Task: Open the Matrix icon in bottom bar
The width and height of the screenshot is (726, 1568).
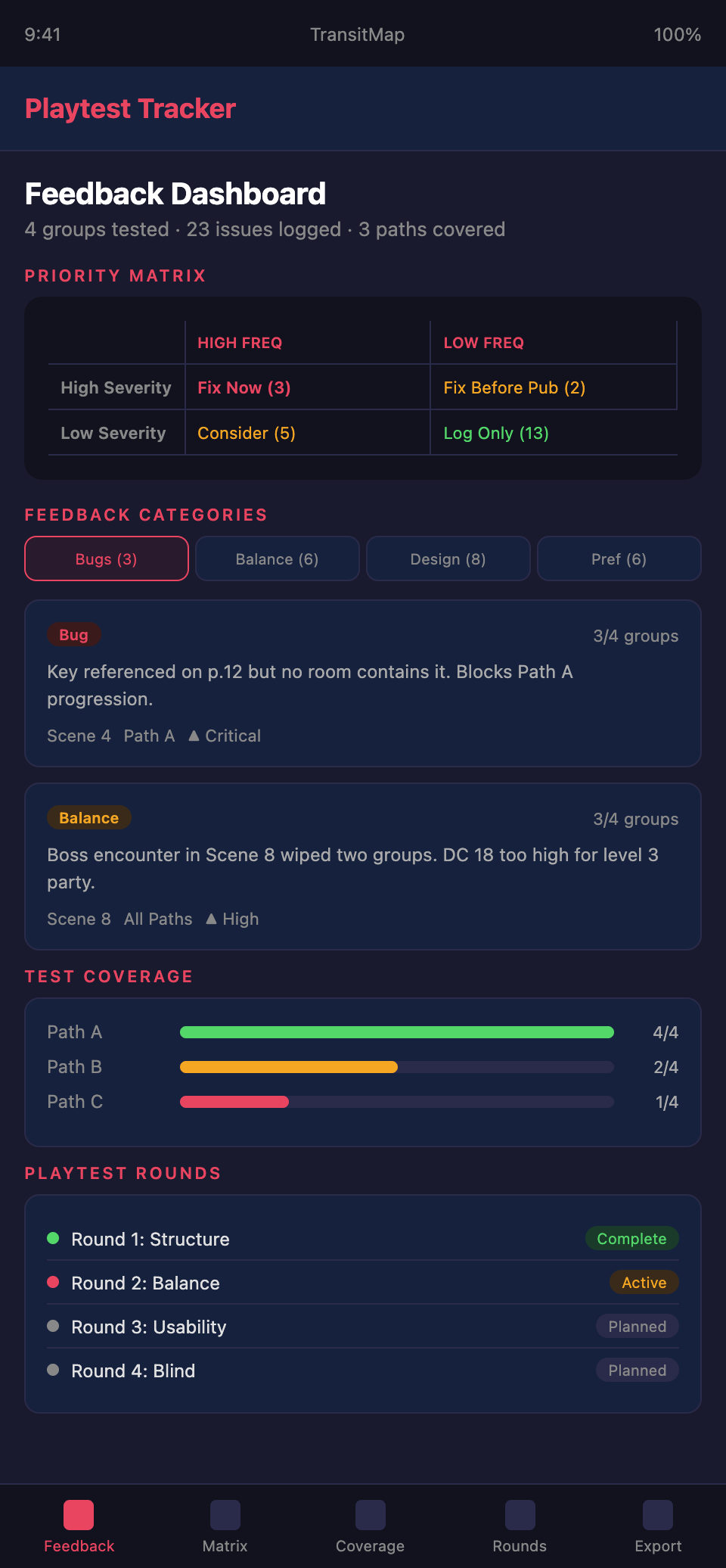Action: [225, 1515]
